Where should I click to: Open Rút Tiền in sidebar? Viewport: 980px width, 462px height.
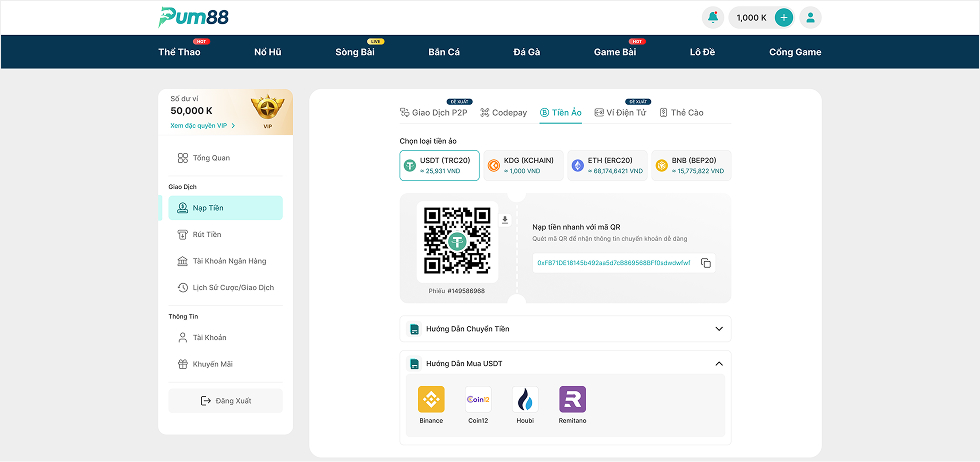(225, 234)
